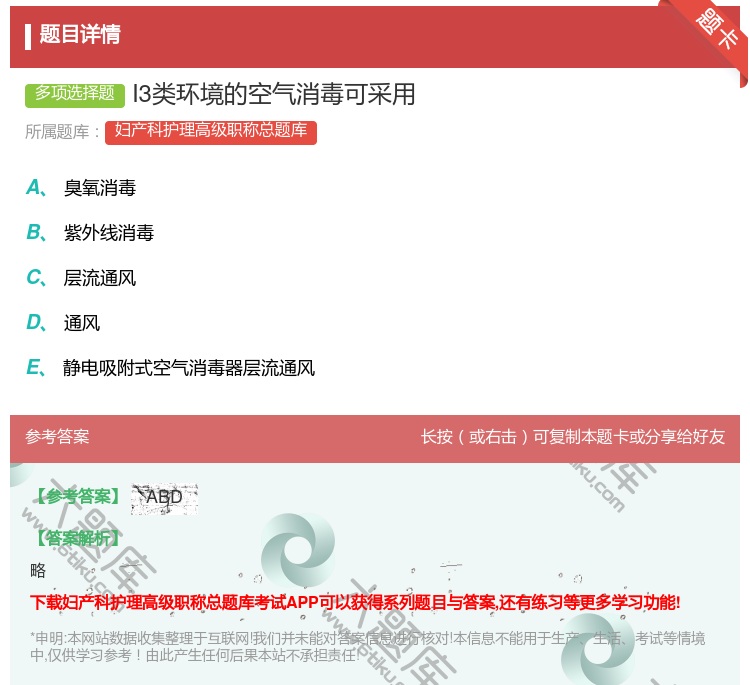This screenshot has height=685, width=750.
Task: Click the 申明 disclaimer text
Action: coord(367,646)
